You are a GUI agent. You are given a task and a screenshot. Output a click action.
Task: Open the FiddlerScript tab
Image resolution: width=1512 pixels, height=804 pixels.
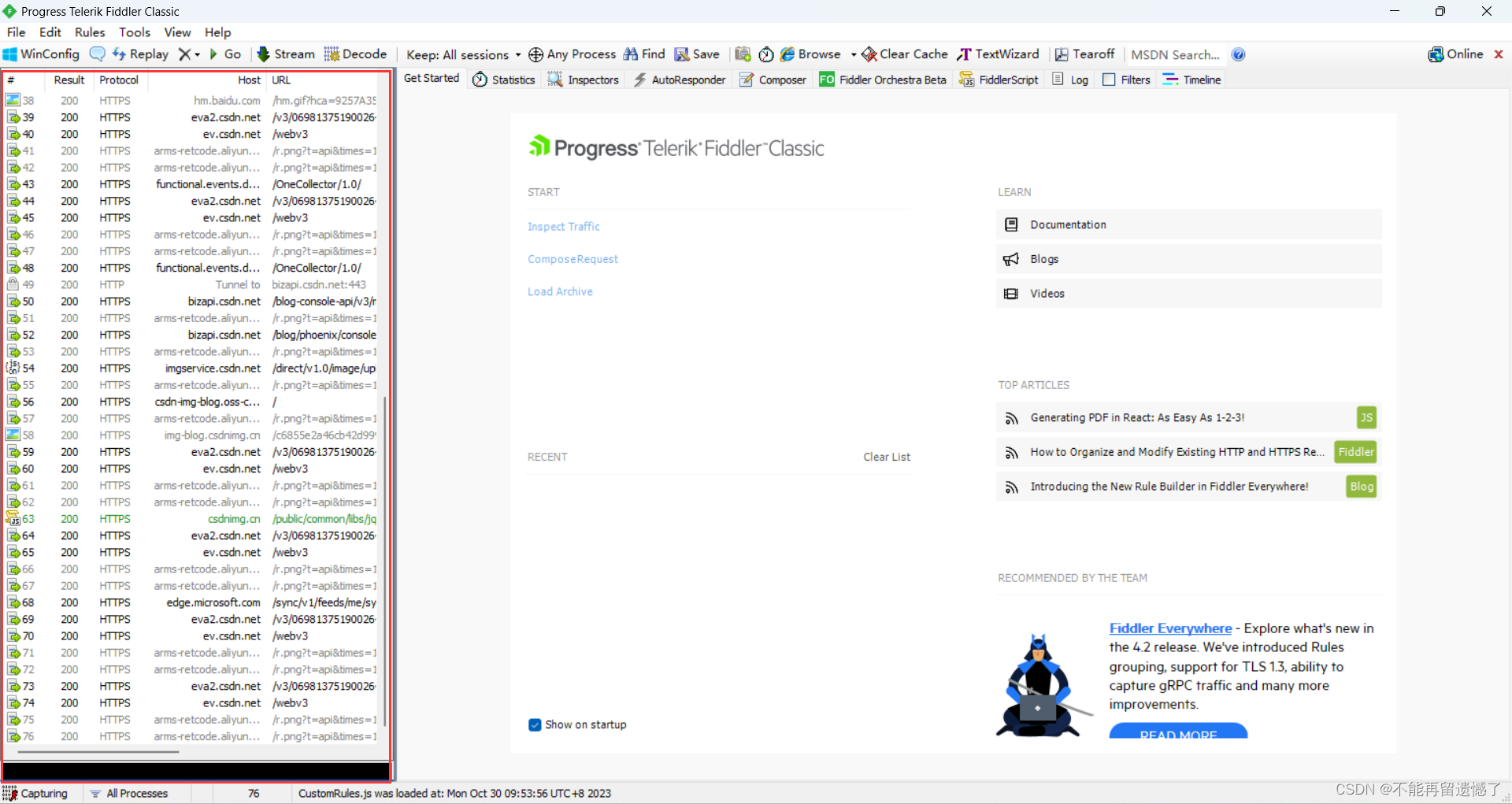pos(999,80)
